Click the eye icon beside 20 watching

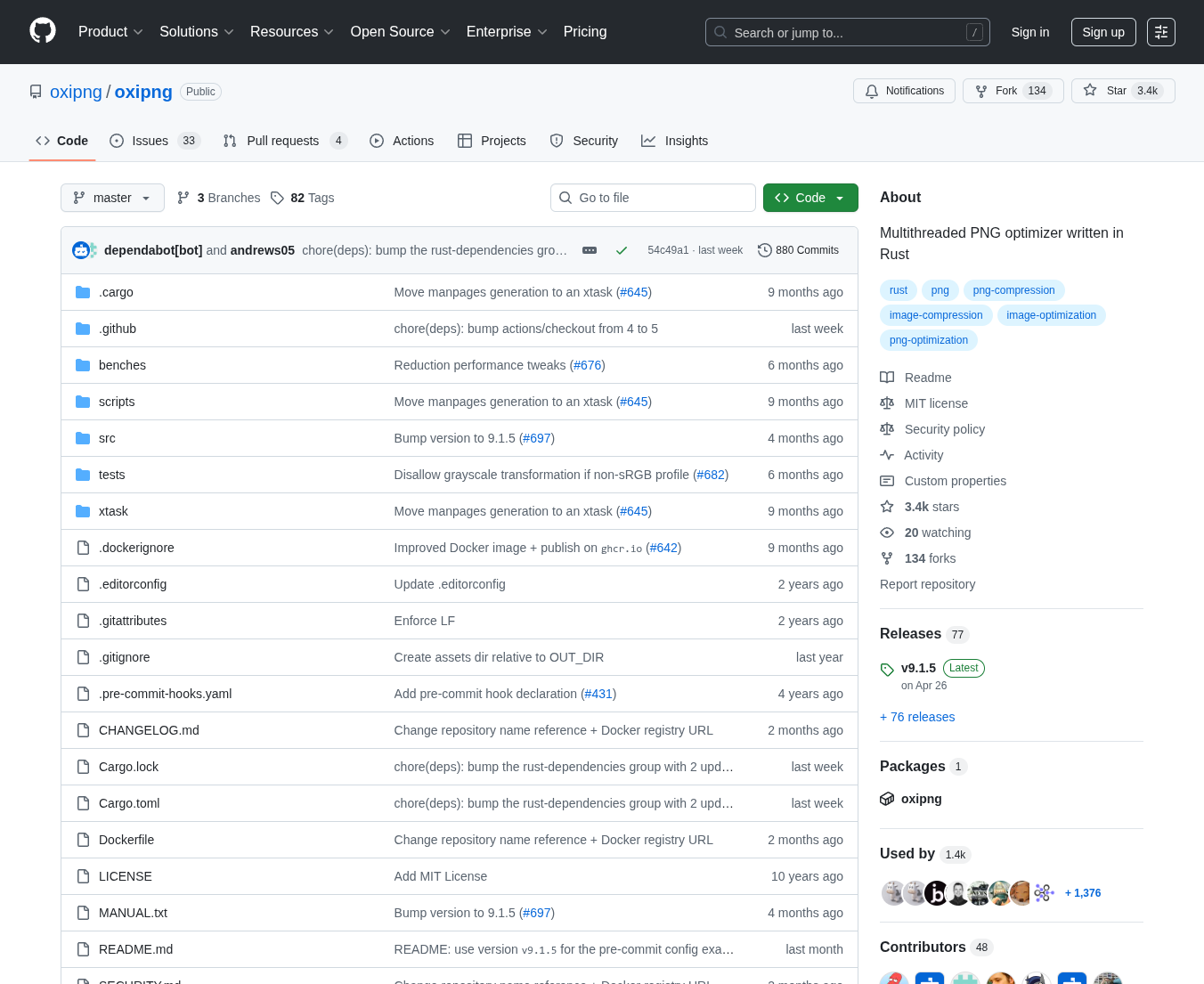tap(887, 533)
